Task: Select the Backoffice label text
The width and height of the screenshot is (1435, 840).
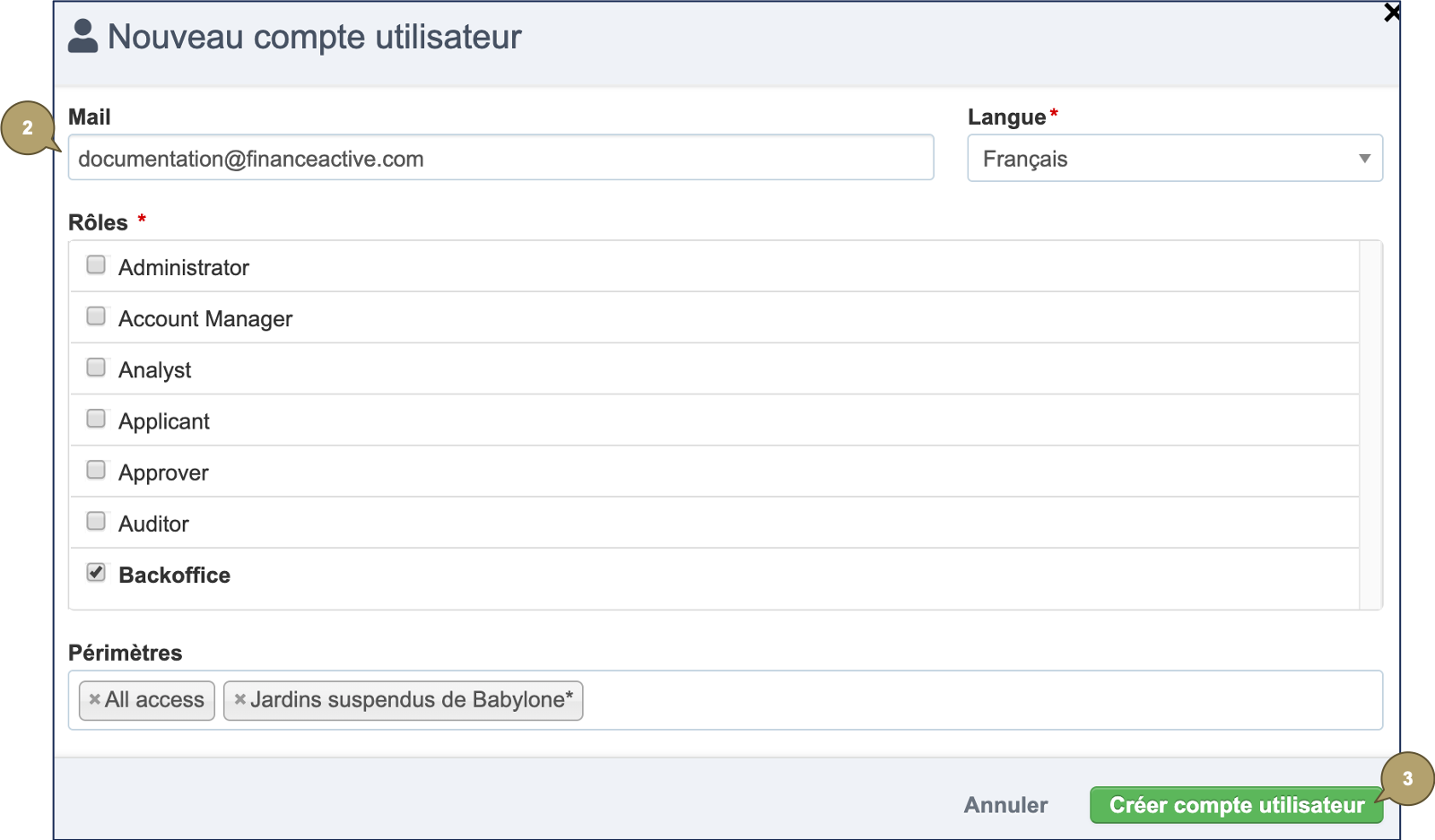Action: coord(175,575)
